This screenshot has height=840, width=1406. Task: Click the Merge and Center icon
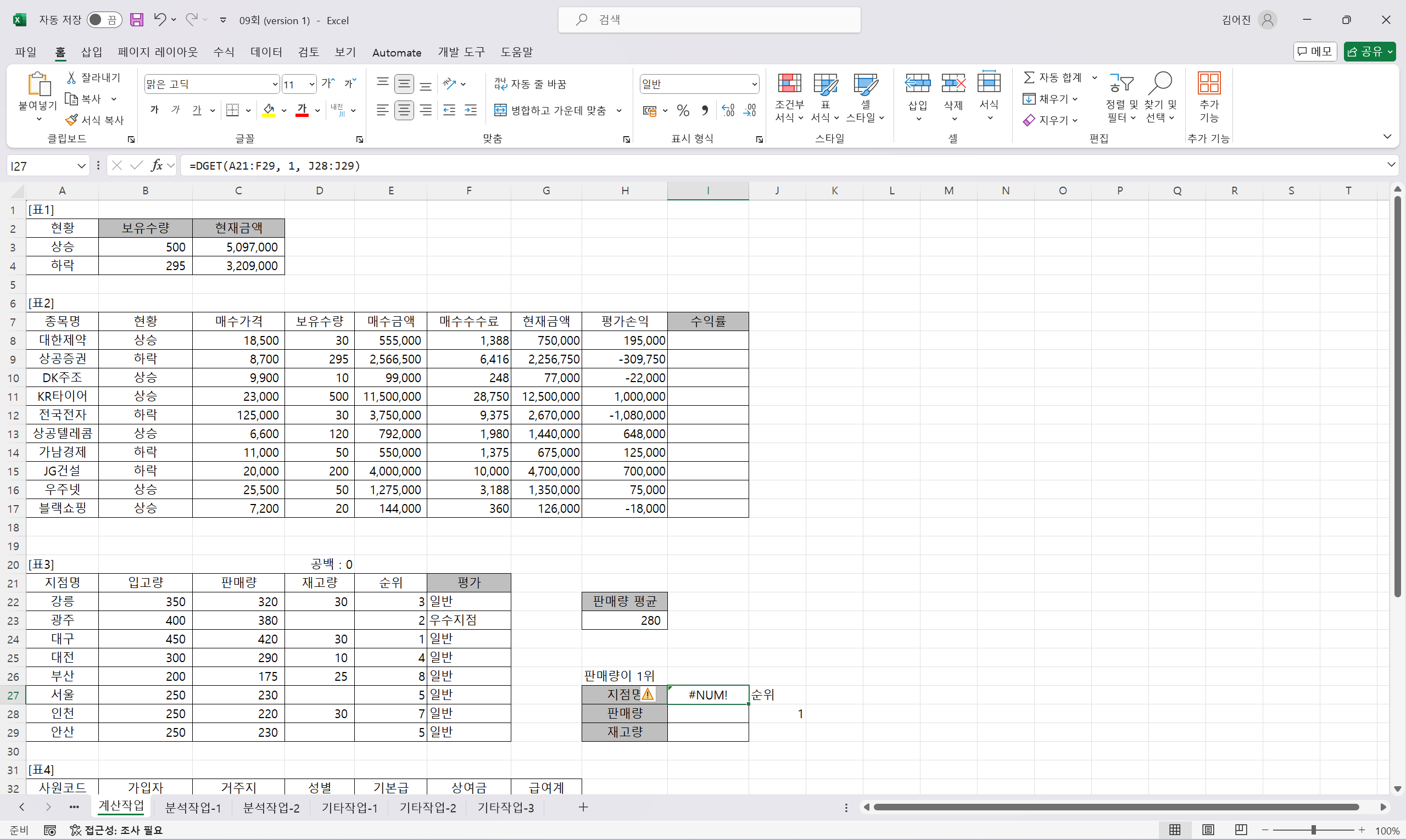[500, 110]
